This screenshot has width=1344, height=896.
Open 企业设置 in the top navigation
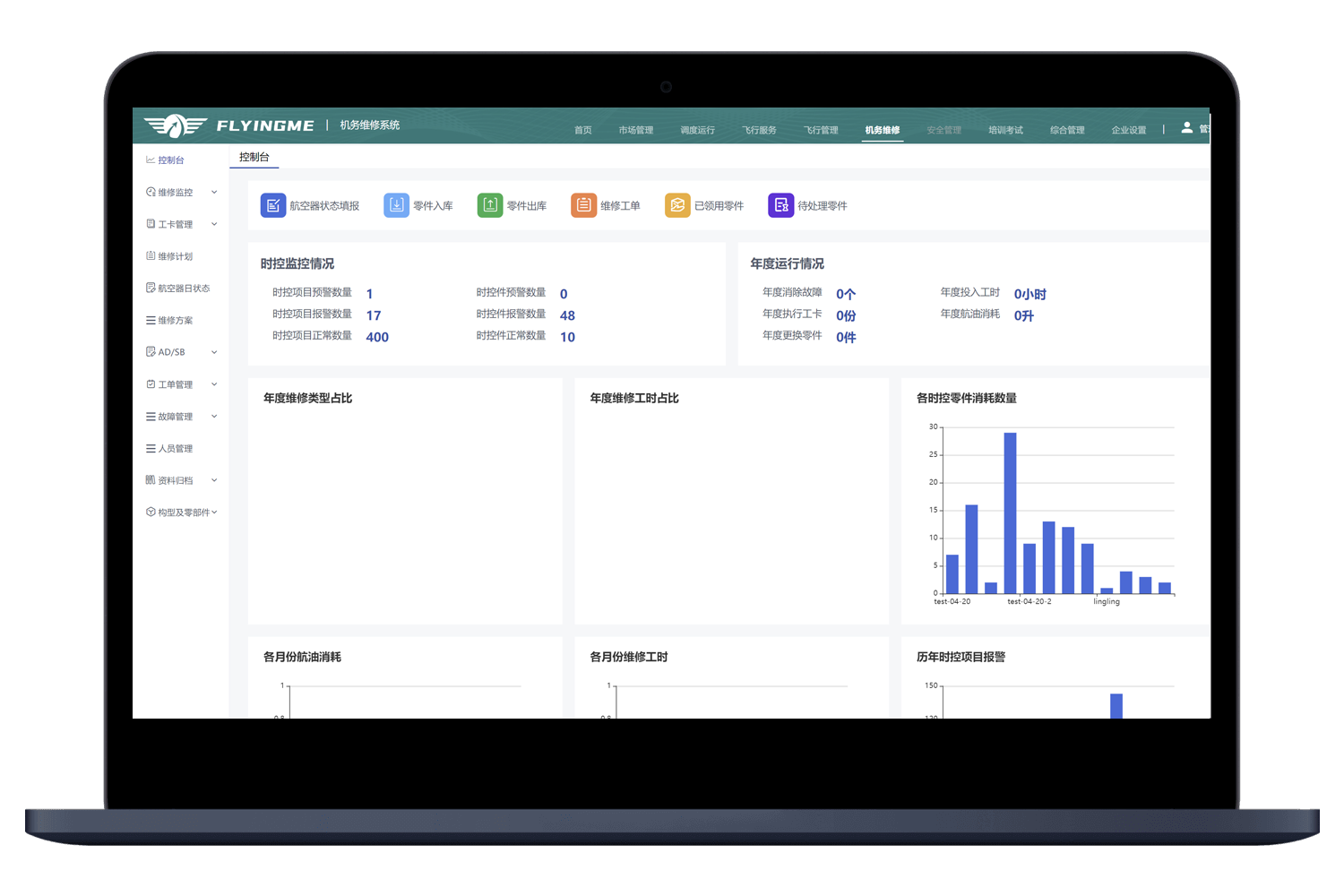[x=1129, y=131]
